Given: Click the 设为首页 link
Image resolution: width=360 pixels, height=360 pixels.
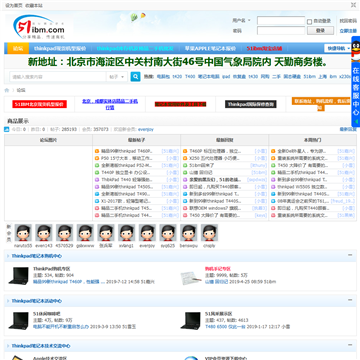Looking at the screenshot, I should click(14, 5).
